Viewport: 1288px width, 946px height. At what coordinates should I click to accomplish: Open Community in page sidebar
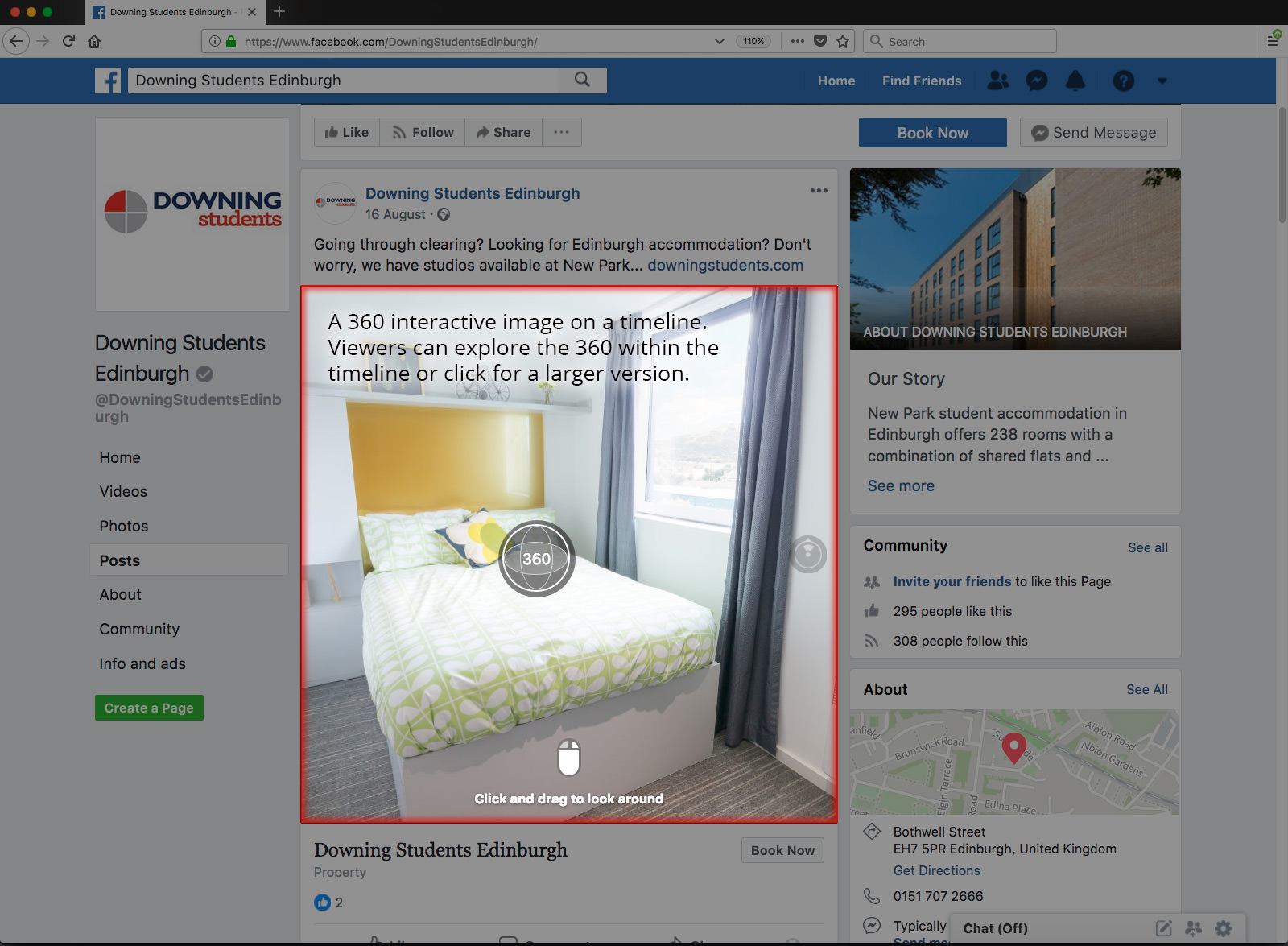tap(139, 629)
